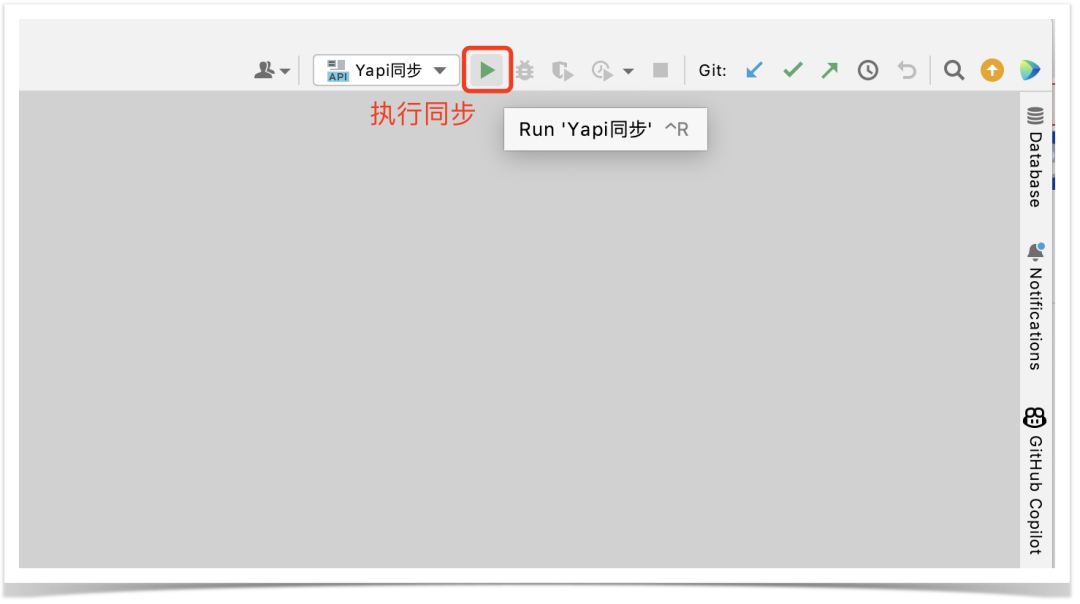Rollback changes with the undo arrow
Image resolution: width=1080 pixels, height=604 pixels.
click(x=907, y=70)
